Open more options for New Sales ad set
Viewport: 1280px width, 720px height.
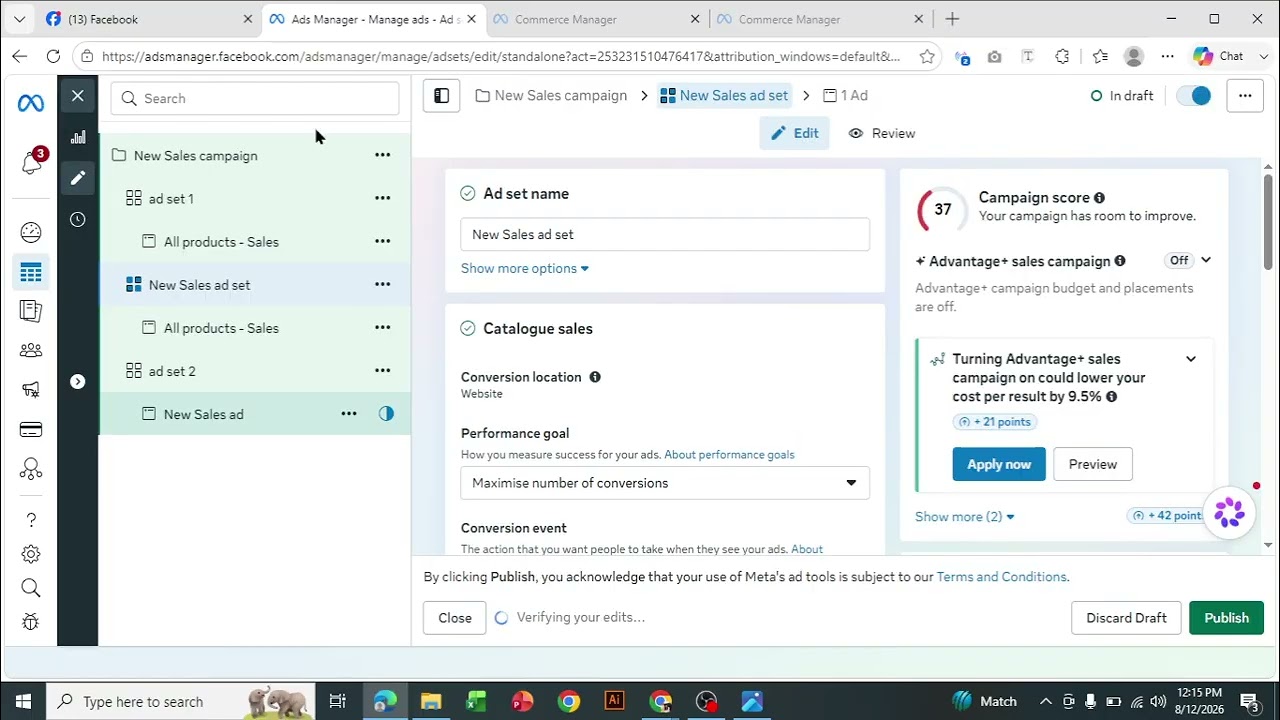(x=382, y=284)
